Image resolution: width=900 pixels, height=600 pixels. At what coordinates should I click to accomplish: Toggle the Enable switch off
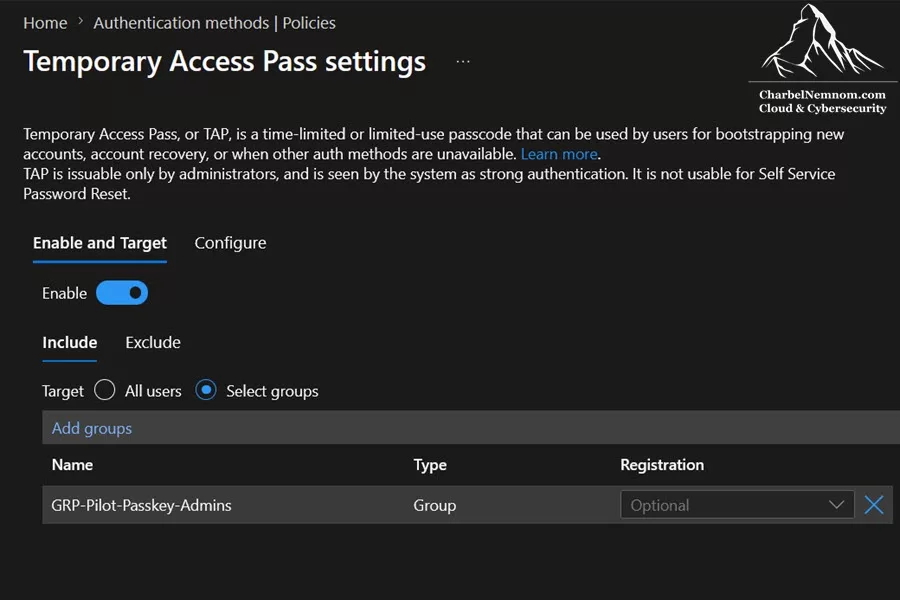122,293
